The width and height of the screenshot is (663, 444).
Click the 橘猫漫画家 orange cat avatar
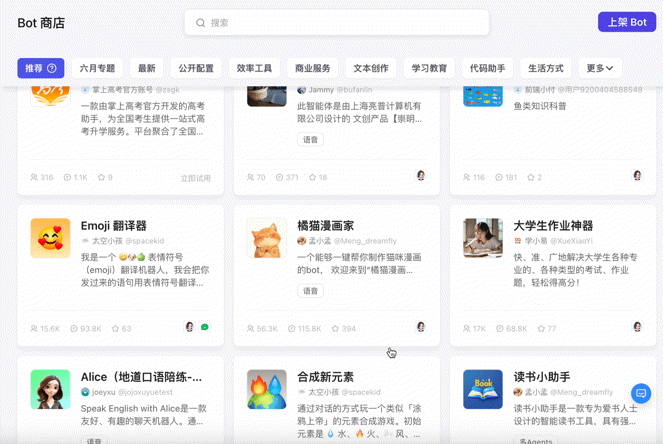coord(267,238)
